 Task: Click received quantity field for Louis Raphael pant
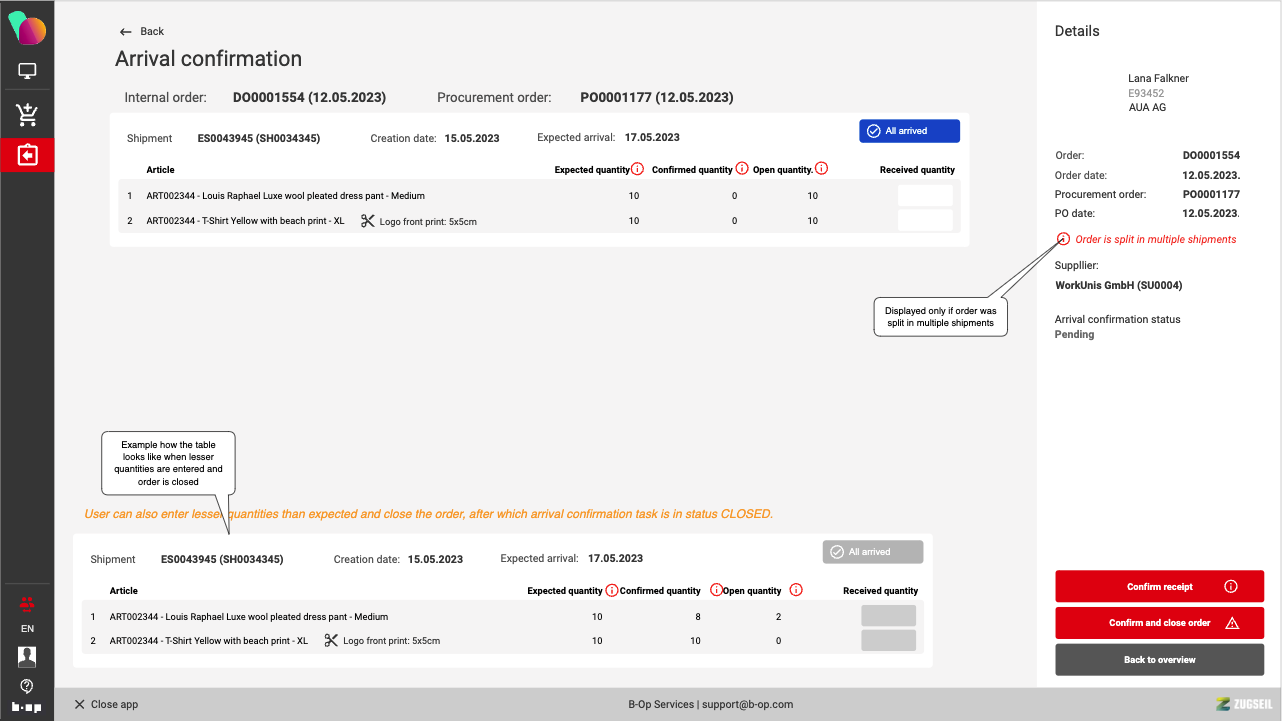925,196
